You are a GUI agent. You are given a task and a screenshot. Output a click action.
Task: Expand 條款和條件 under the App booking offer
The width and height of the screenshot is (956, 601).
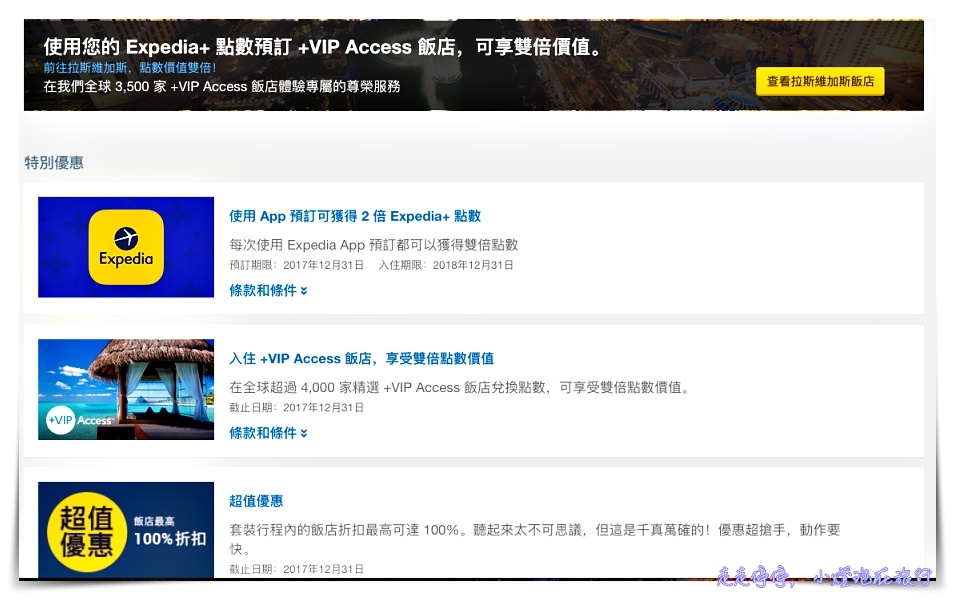click(268, 290)
